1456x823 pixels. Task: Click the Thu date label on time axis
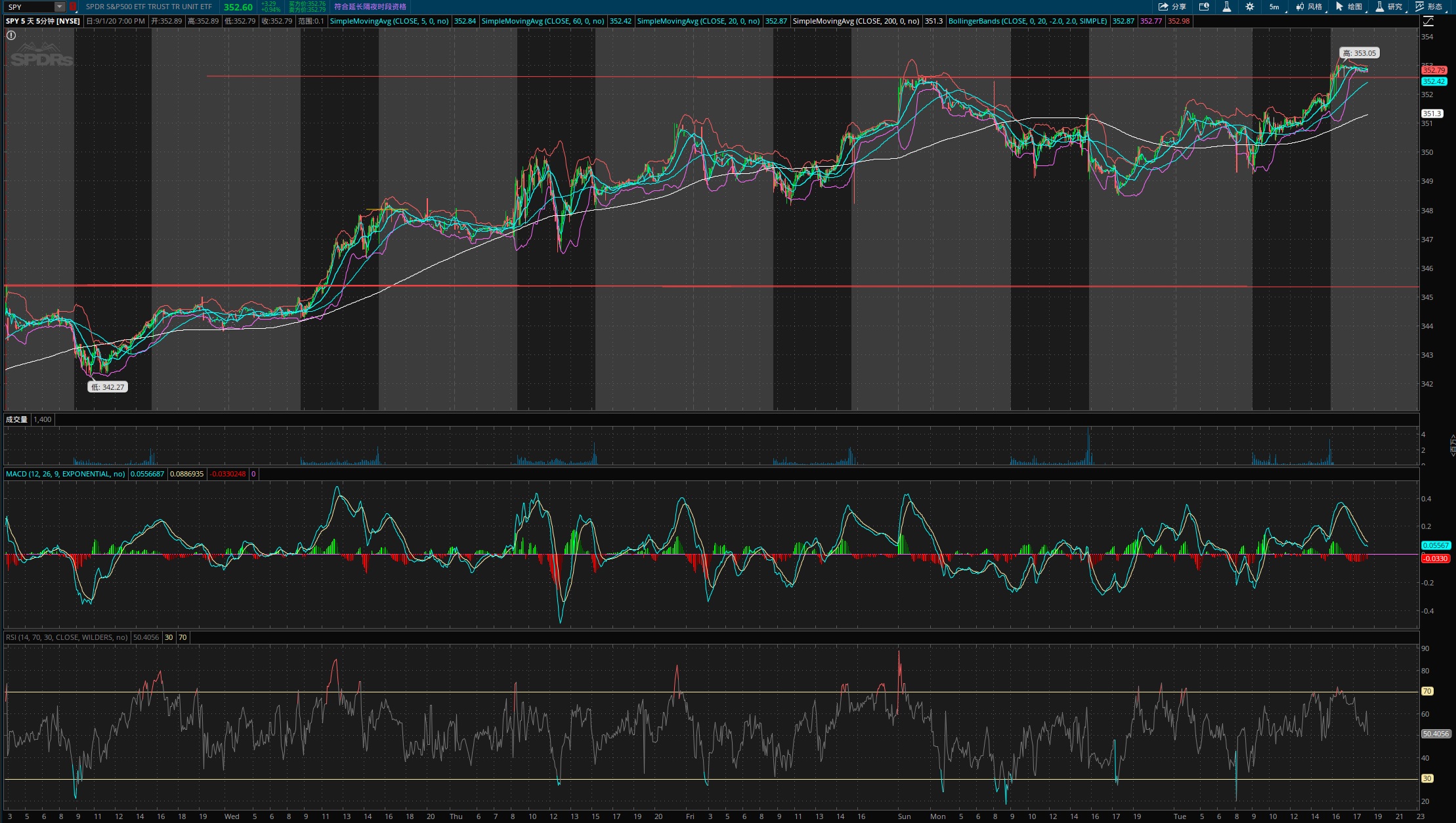pyautogui.click(x=456, y=816)
